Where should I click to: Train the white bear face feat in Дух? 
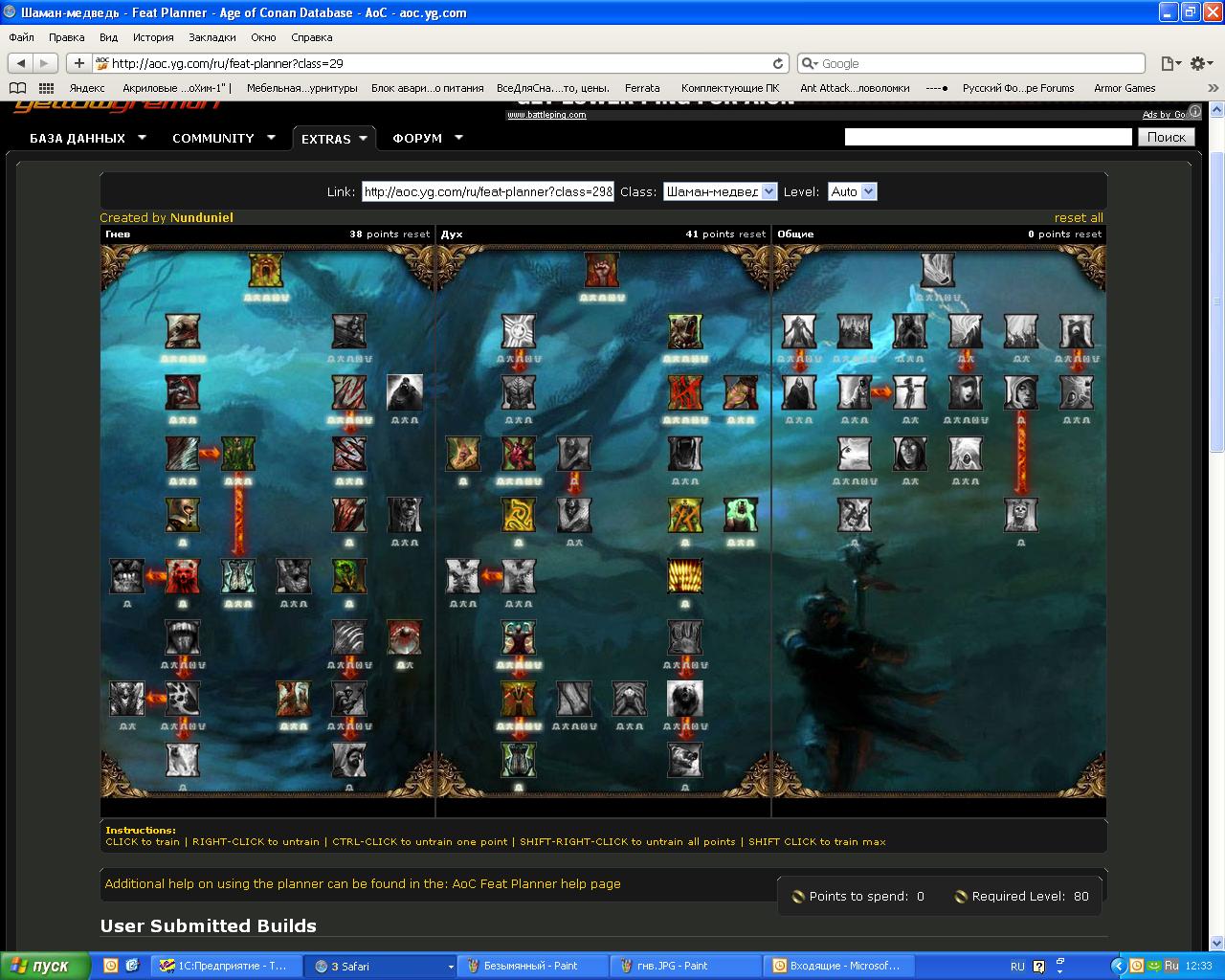coord(685,699)
